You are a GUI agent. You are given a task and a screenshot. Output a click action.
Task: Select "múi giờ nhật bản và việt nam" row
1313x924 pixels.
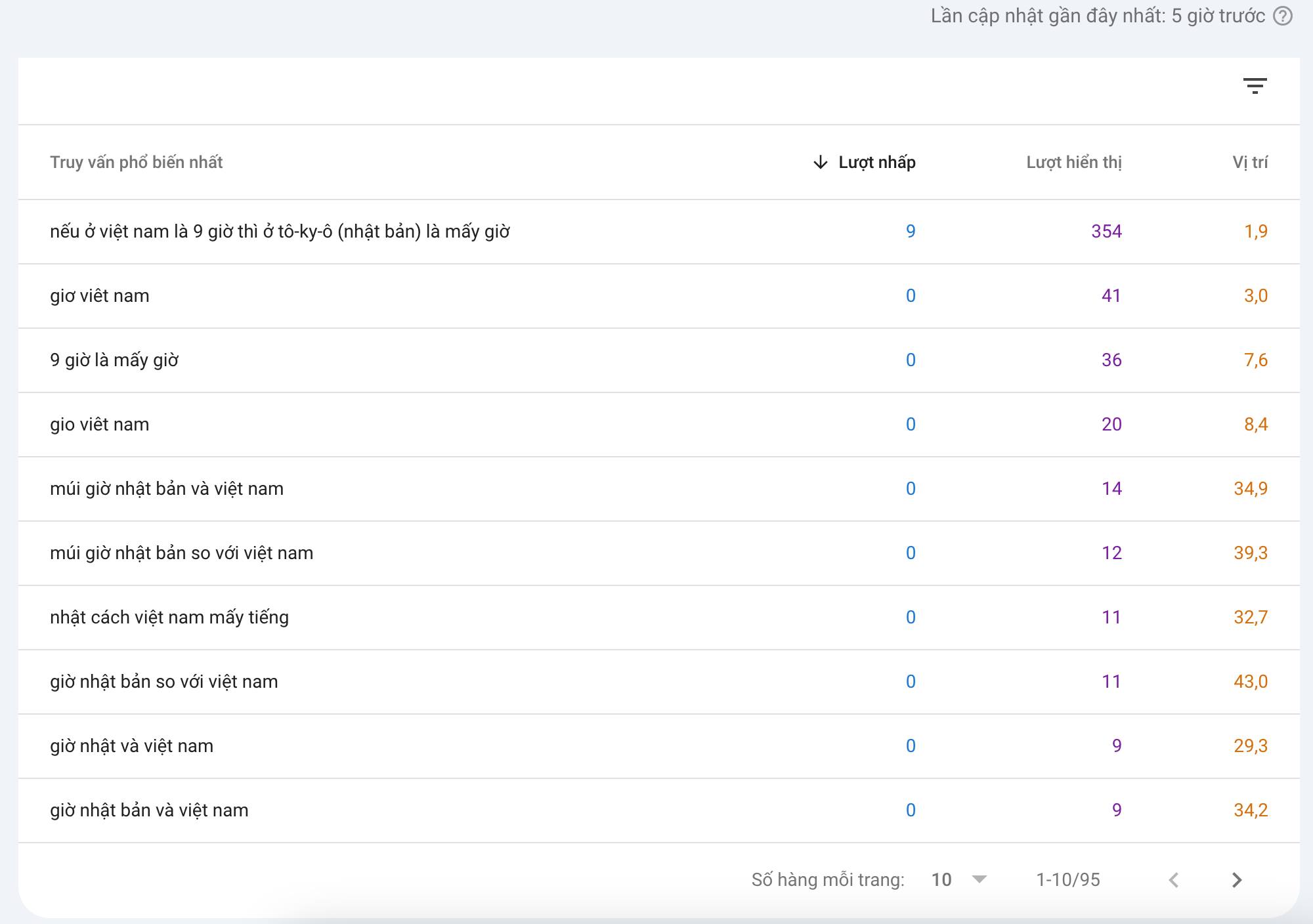(x=167, y=489)
